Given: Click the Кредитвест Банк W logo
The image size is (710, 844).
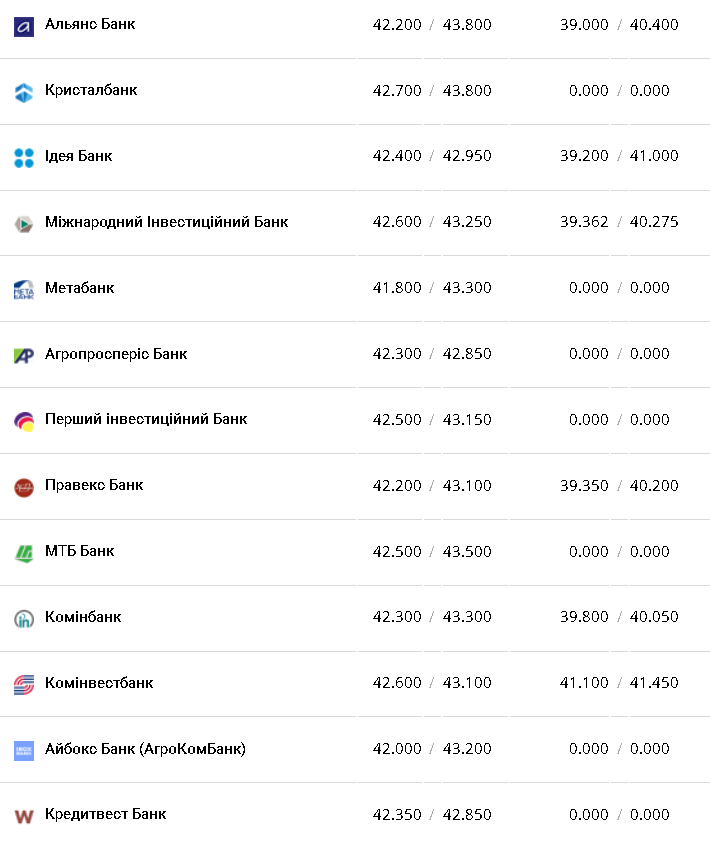Looking at the screenshot, I should pyautogui.click(x=24, y=816).
